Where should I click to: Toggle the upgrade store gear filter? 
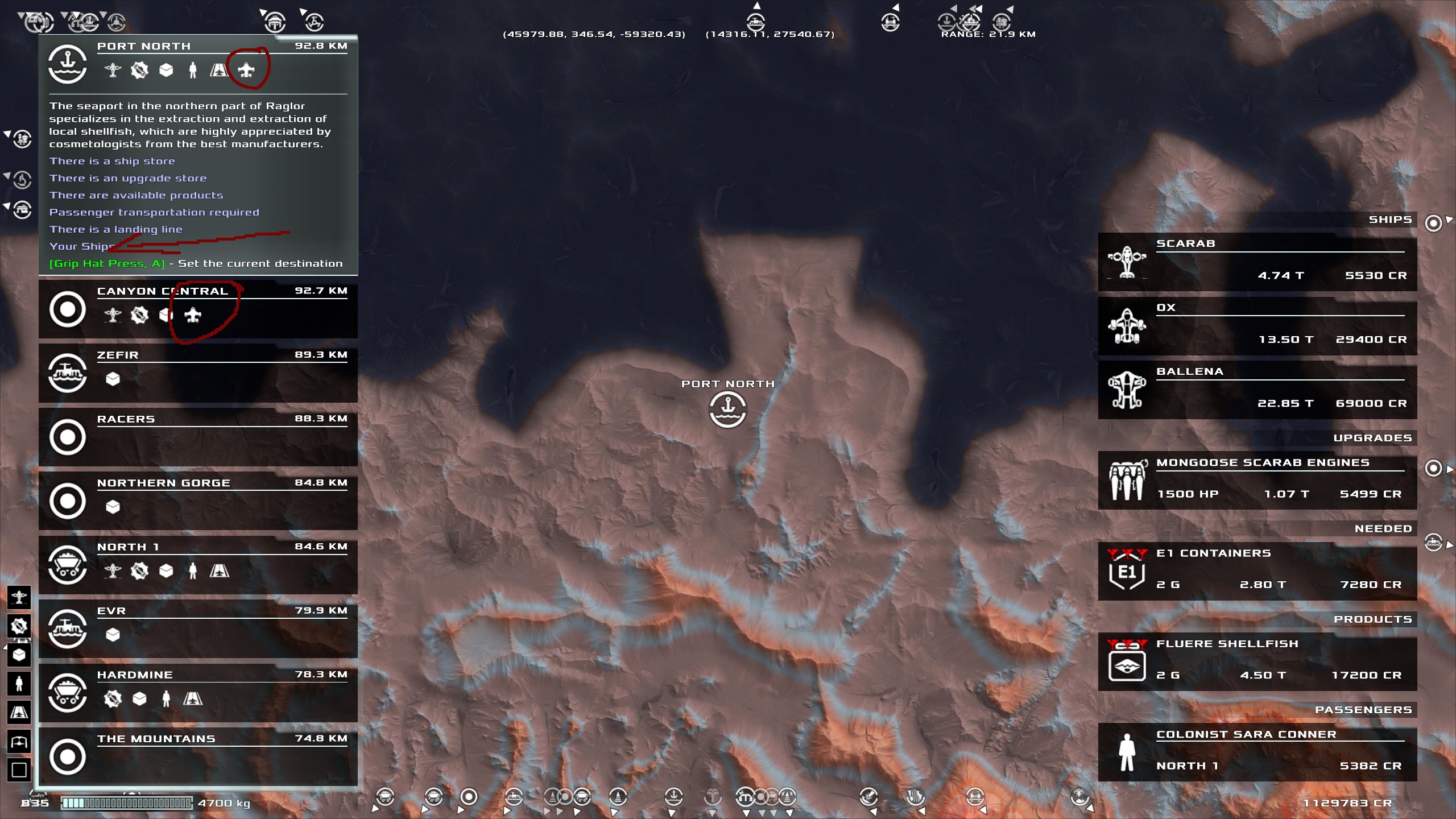(19, 626)
